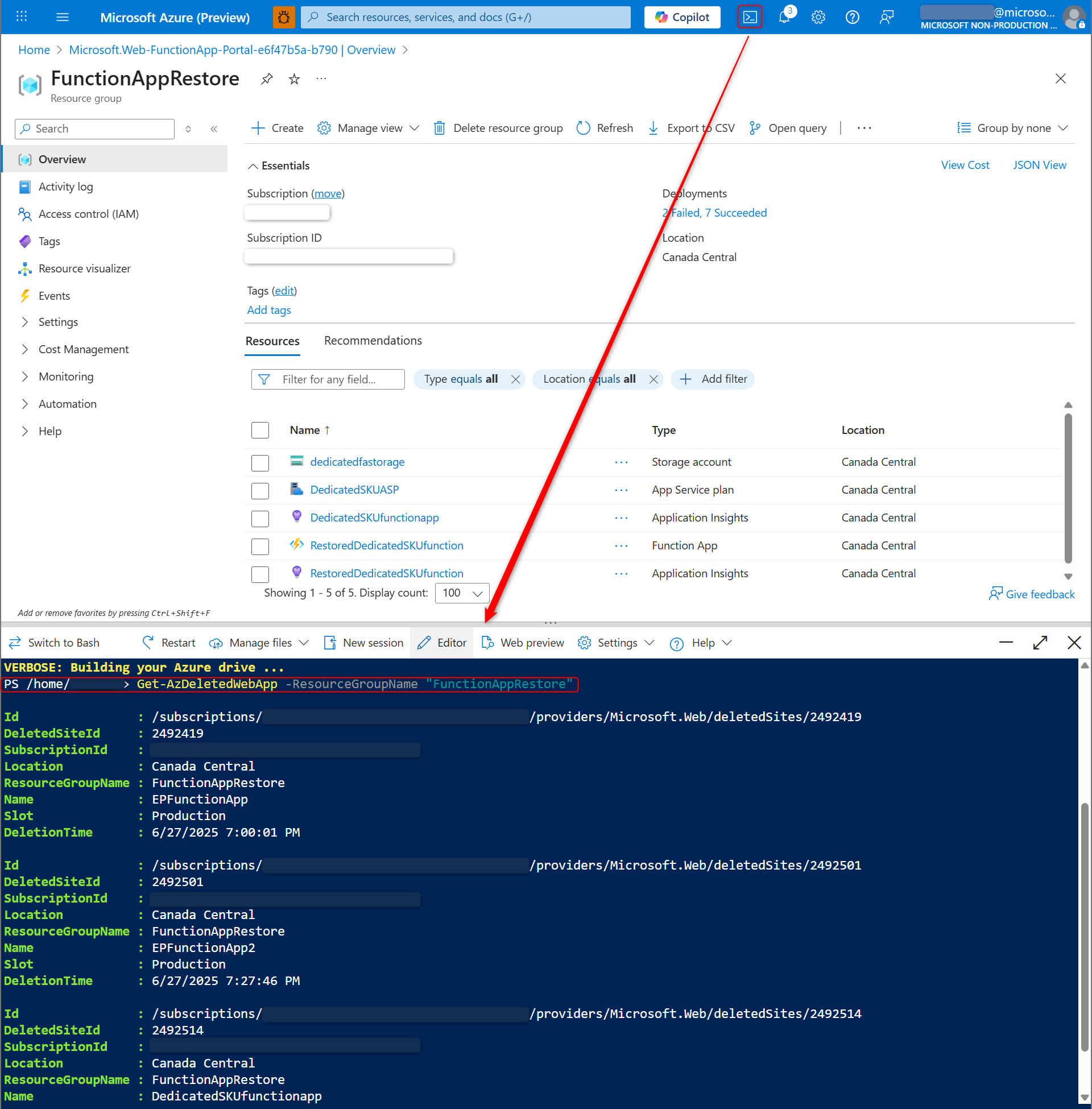Open Copilot
Image resolution: width=1092 pixels, height=1109 pixels.
681,16
